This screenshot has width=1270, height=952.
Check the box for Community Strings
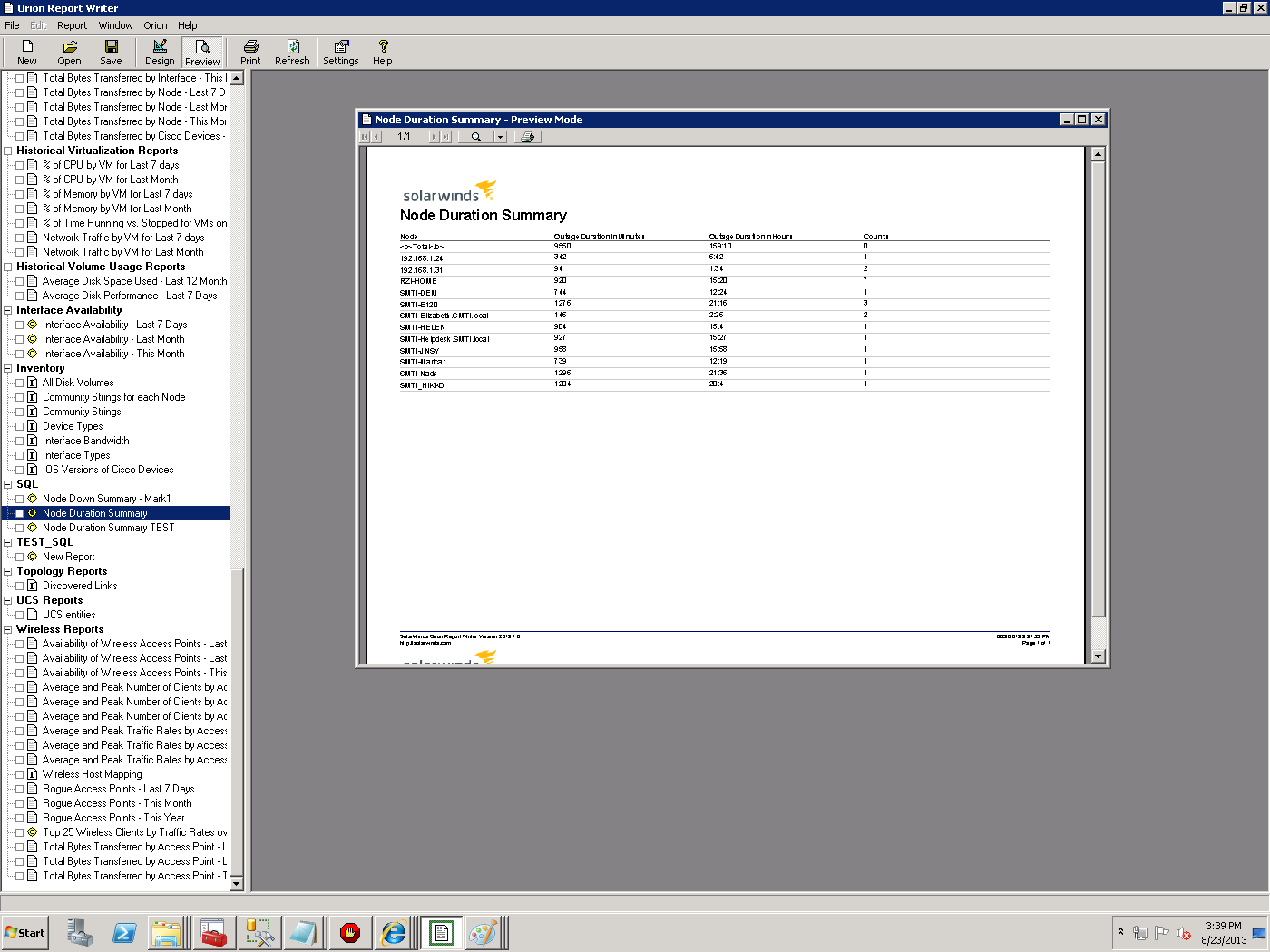19,412
